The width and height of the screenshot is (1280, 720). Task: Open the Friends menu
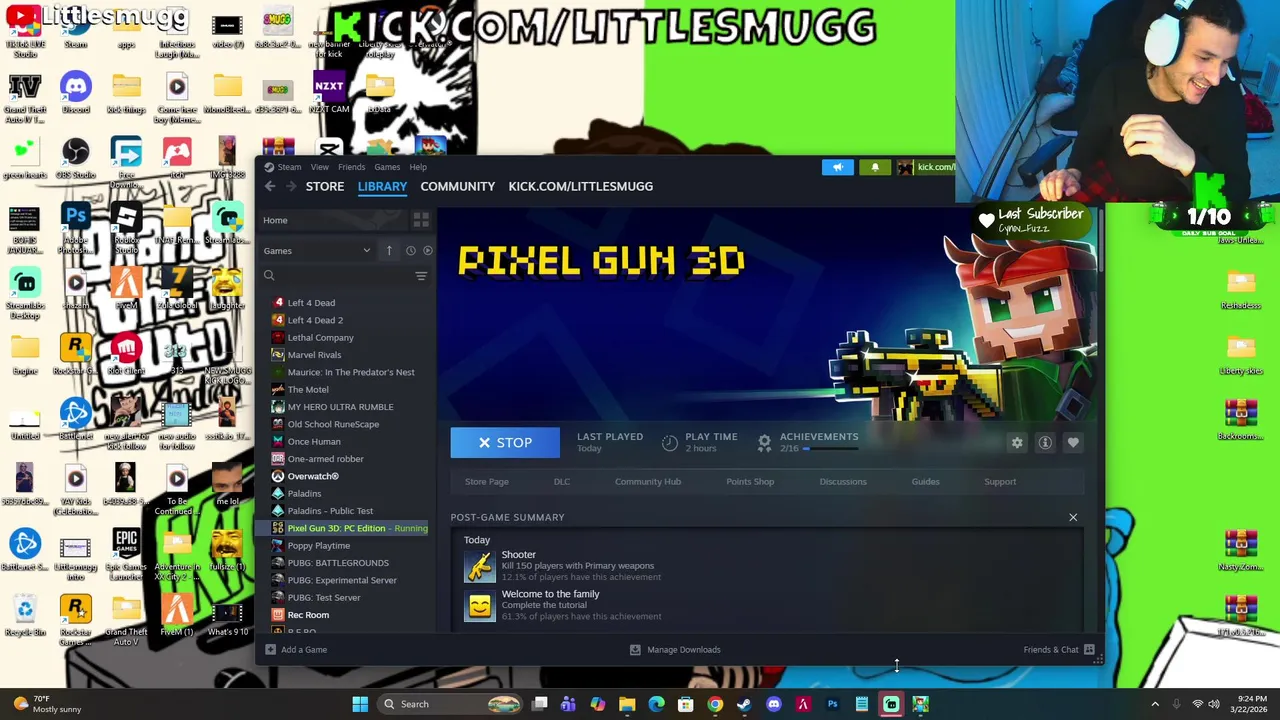[351, 167]
